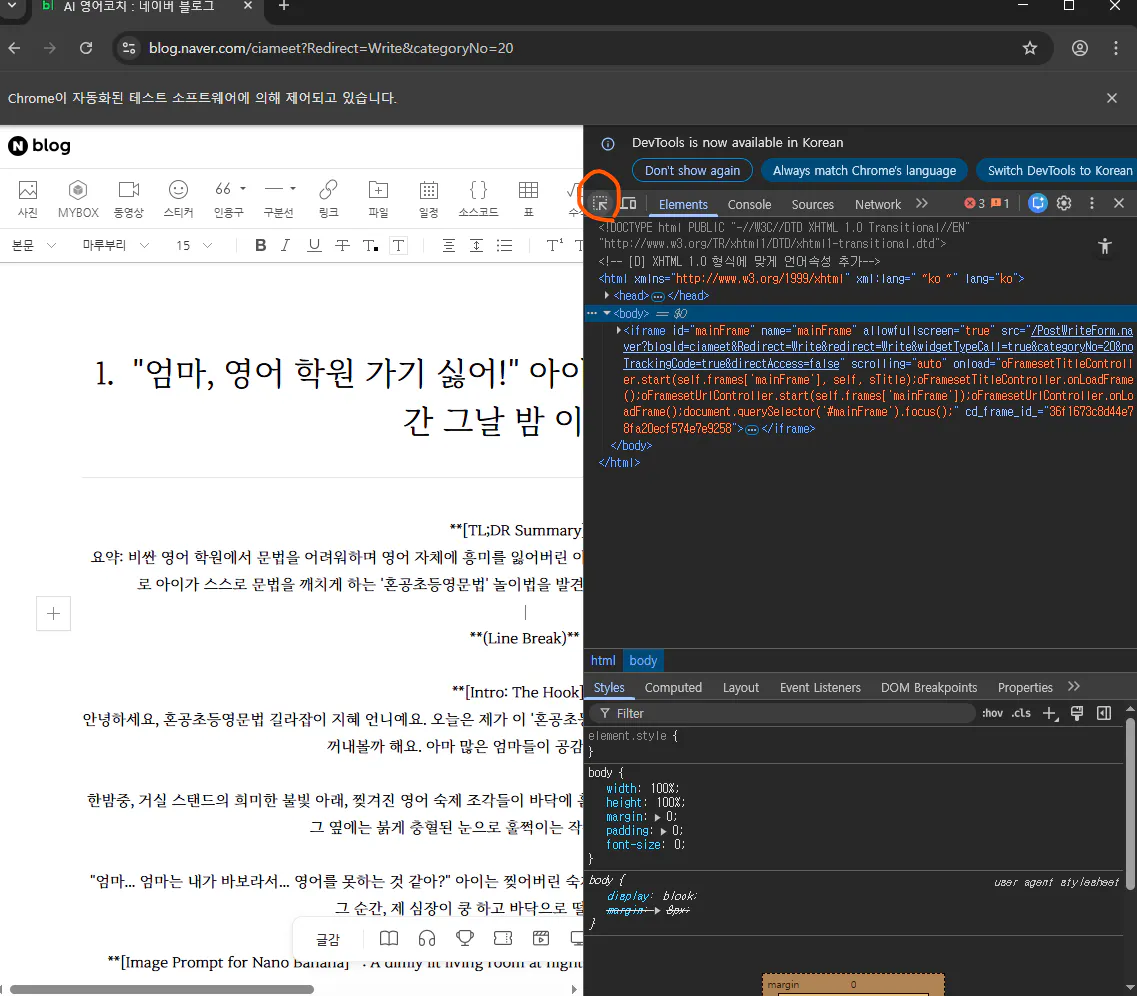Open font size 15 dropdown
The width and height of the screenshot is (1137, 996).
click(194, 246)
